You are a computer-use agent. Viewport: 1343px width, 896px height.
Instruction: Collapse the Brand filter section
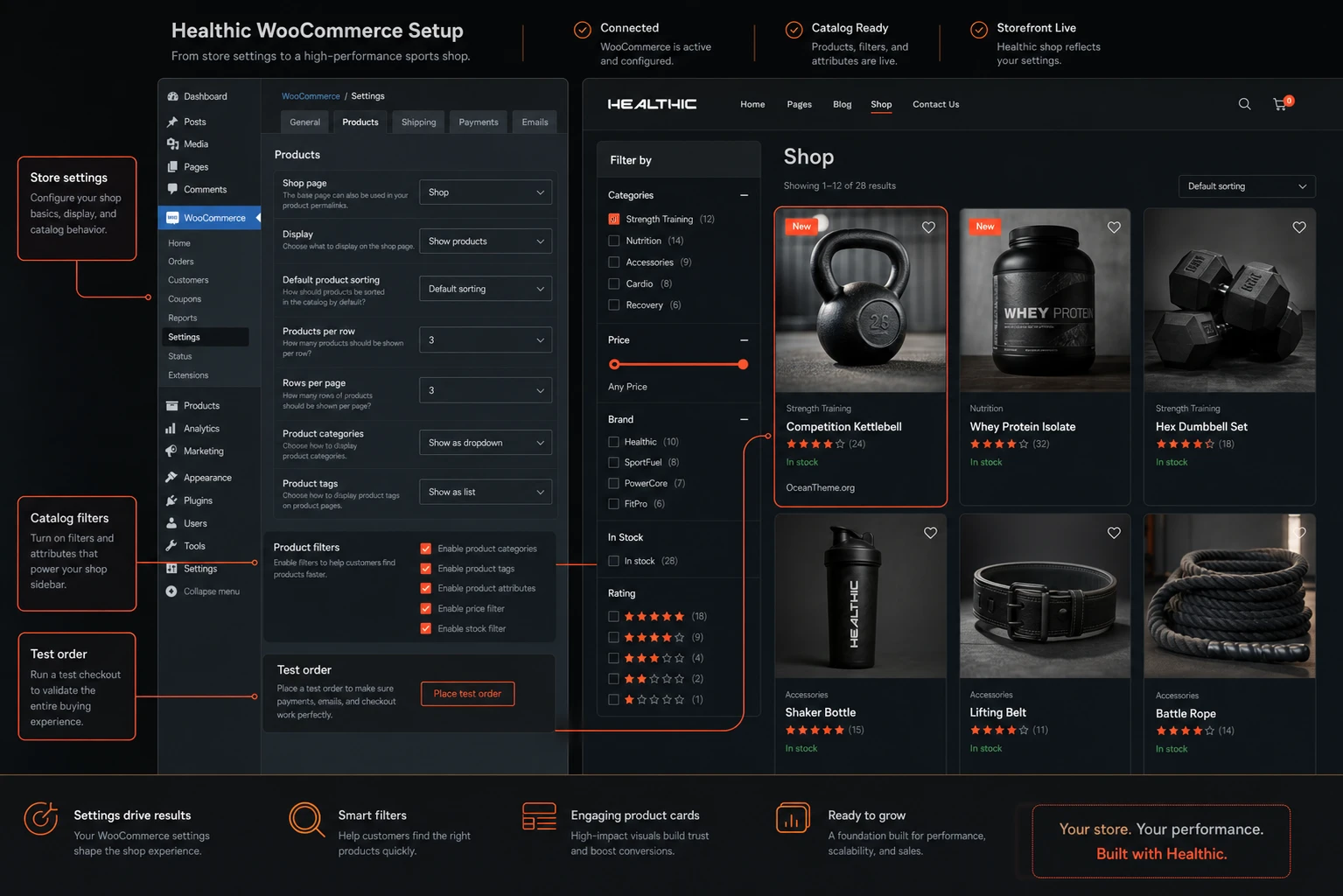(x=745, y=419)
